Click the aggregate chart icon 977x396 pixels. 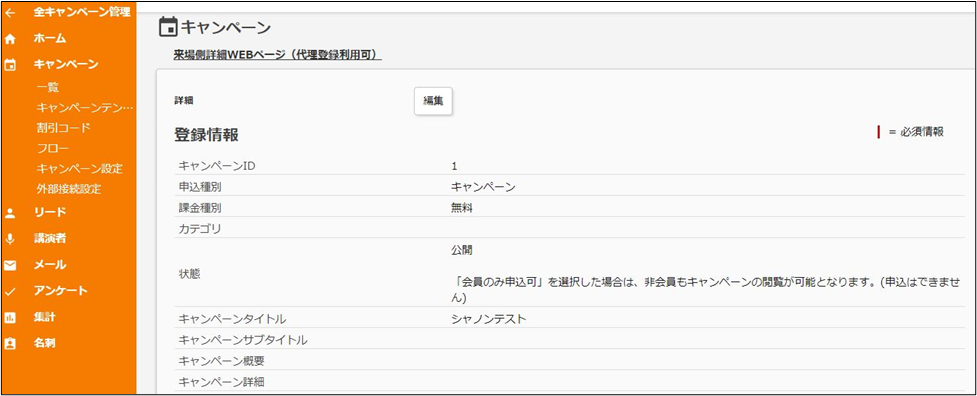9,318
